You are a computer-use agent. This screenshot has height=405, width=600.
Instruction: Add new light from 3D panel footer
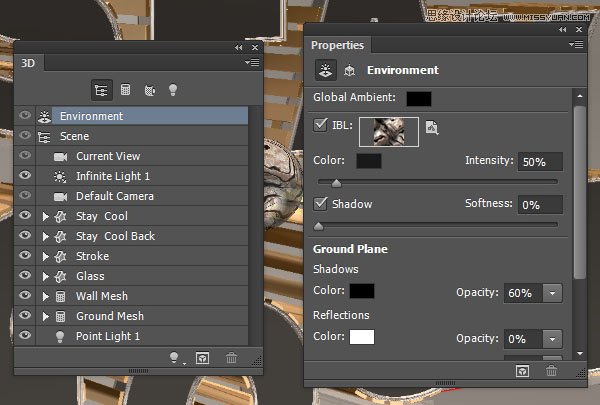[x=176, y=357]
